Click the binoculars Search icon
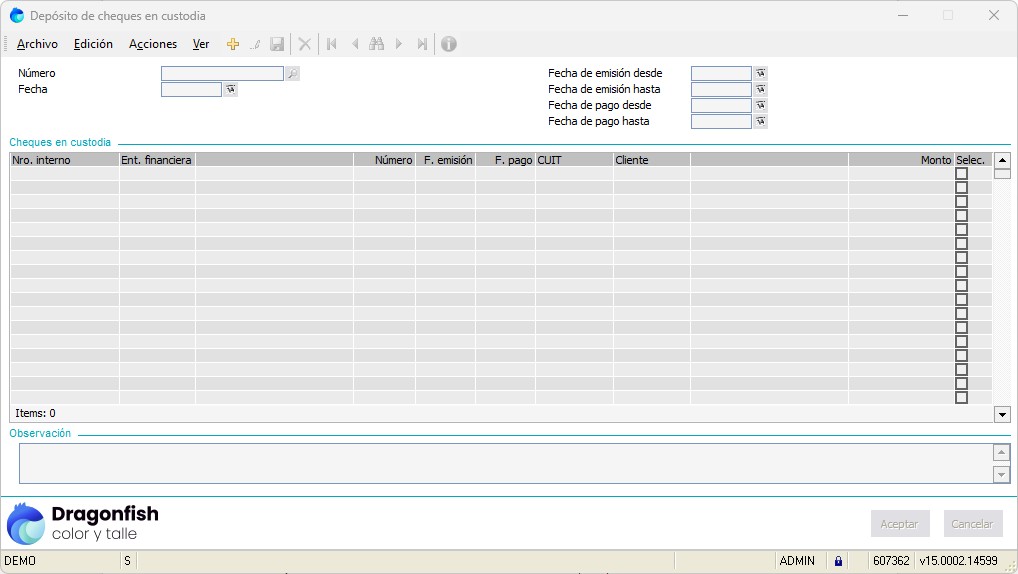 (376, 44)
